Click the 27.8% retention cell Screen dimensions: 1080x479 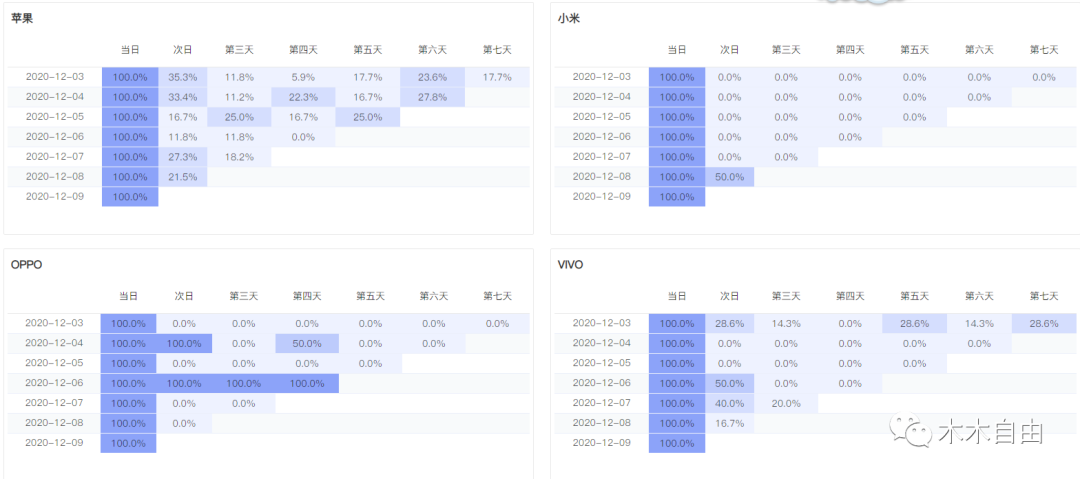(432, 97)
